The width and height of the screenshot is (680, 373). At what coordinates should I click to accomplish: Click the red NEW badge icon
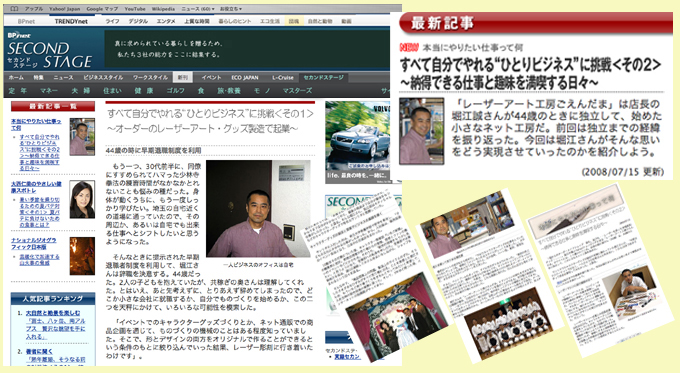(409, 47)
